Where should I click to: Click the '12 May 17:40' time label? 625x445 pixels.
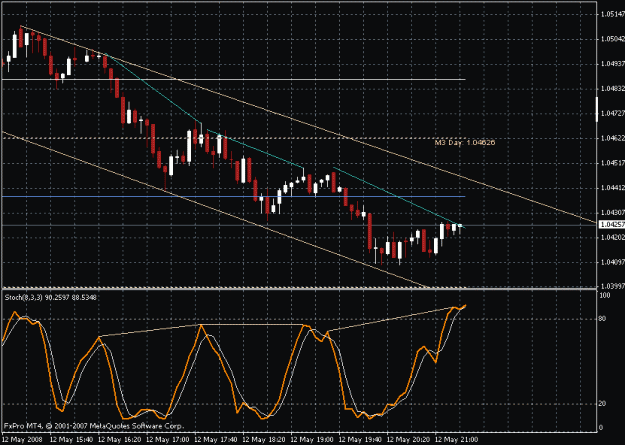pos(216,440)
